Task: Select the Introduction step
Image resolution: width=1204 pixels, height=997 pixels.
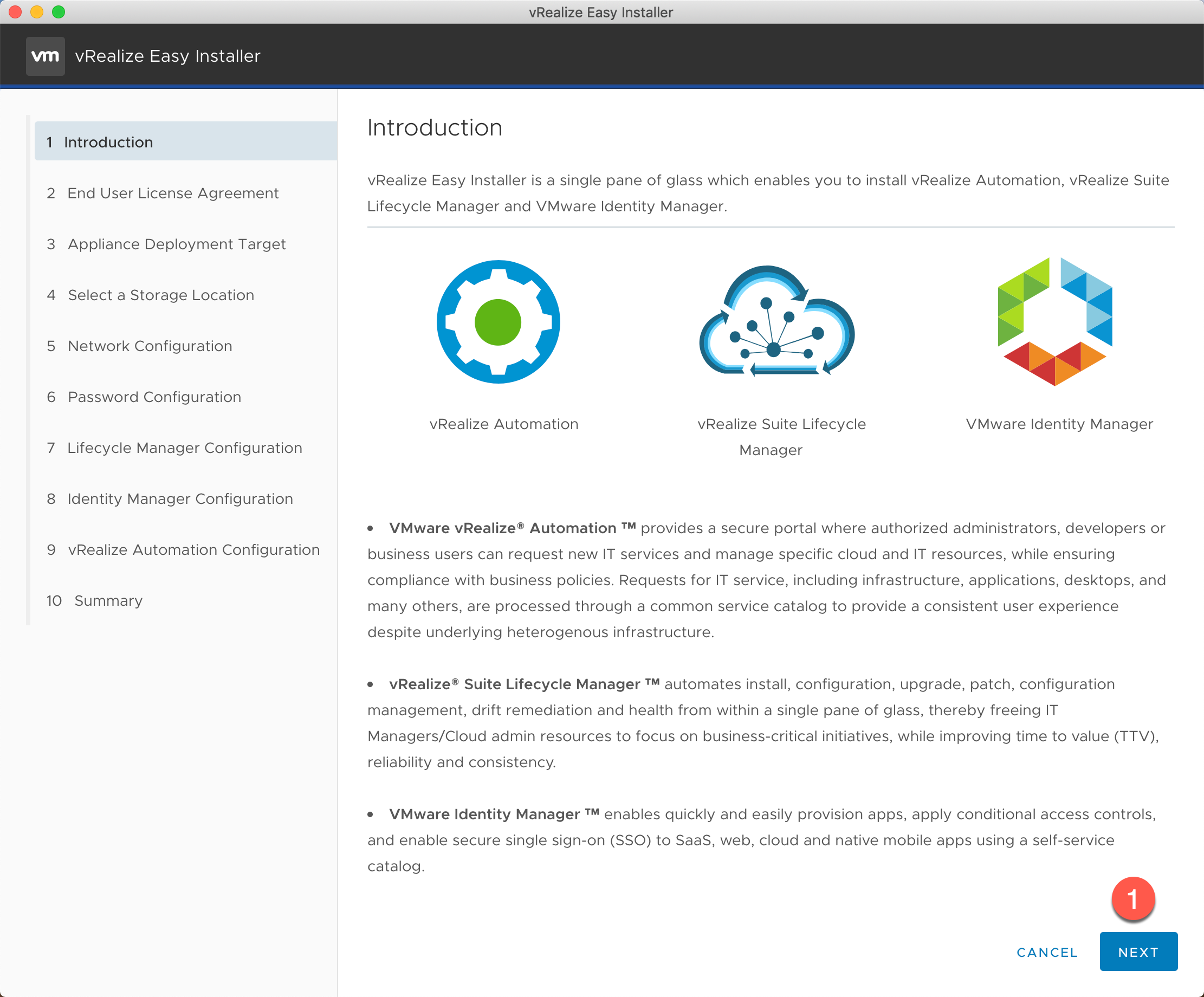Action: tap(108, 142)
